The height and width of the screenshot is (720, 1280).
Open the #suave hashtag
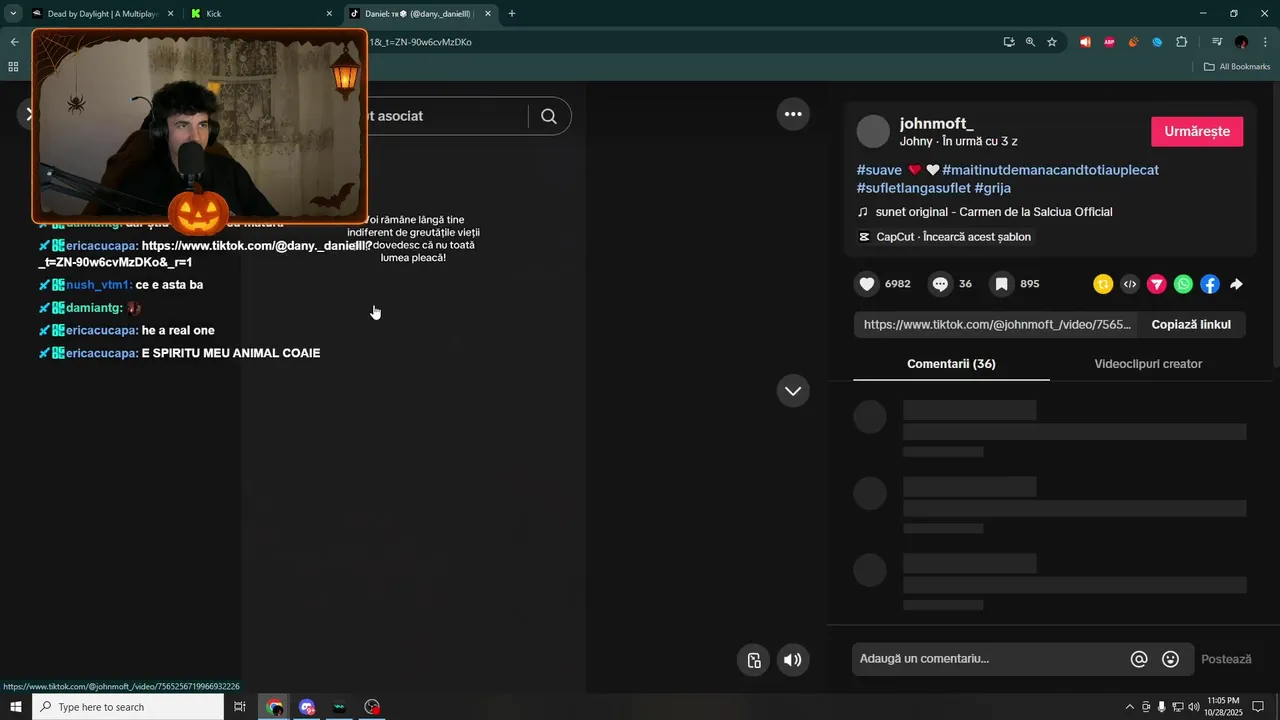(879, 170)
